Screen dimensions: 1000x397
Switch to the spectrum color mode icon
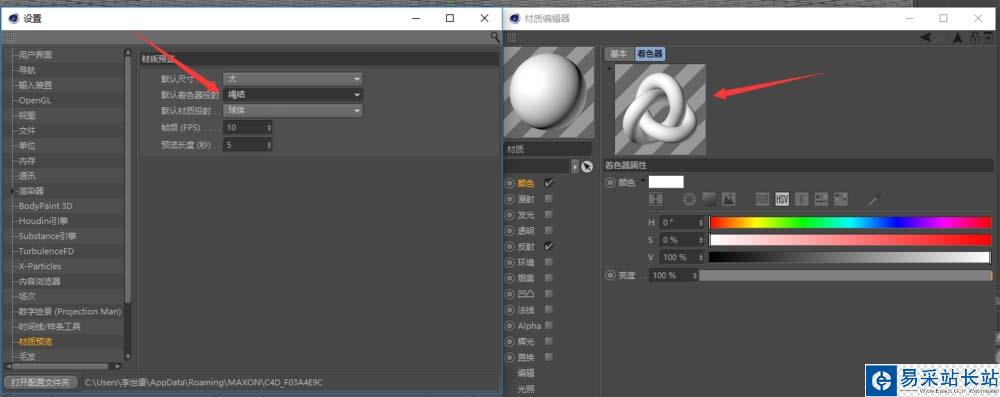point(709,199)
